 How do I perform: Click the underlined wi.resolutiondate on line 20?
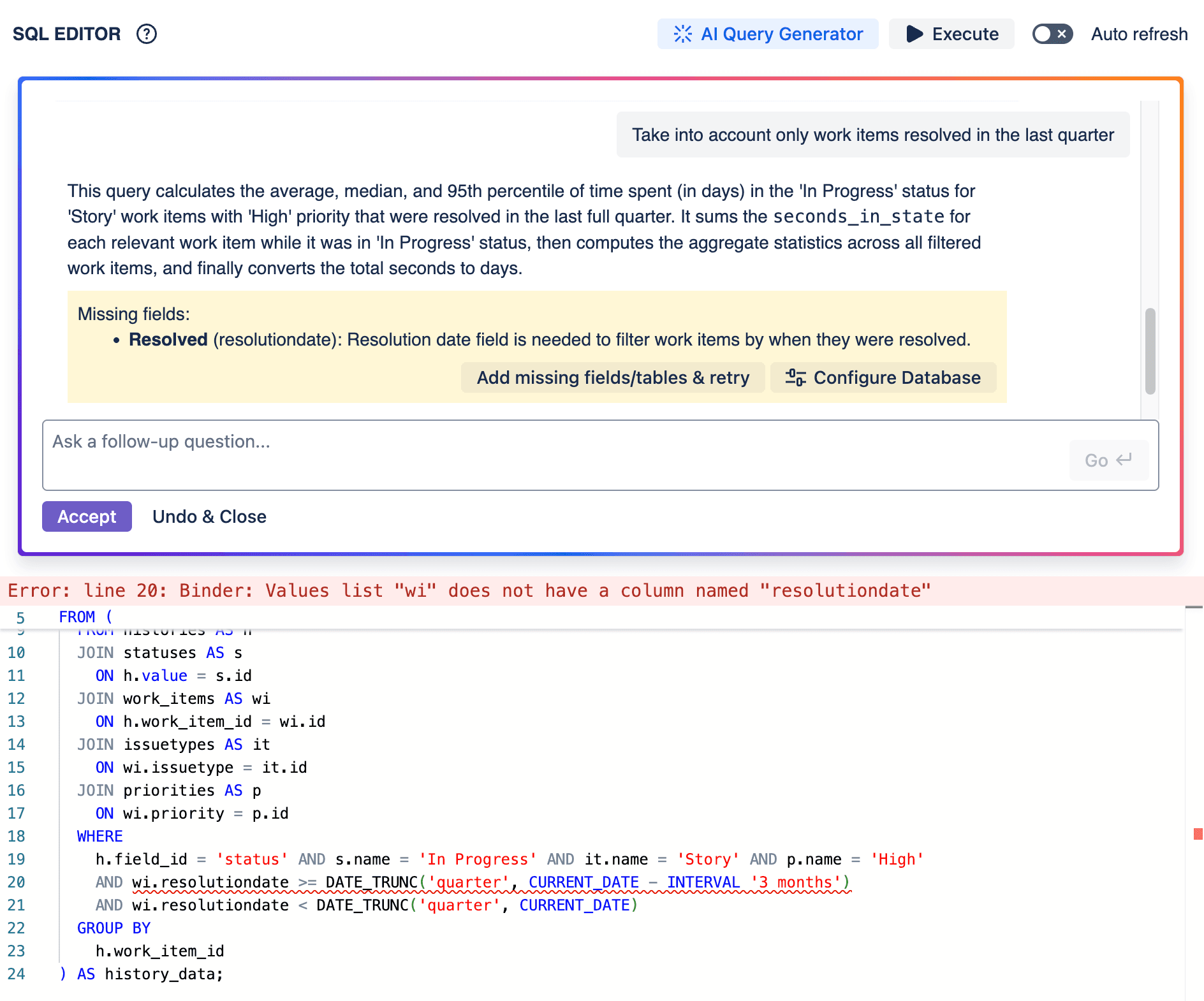(x=210, y=882)
